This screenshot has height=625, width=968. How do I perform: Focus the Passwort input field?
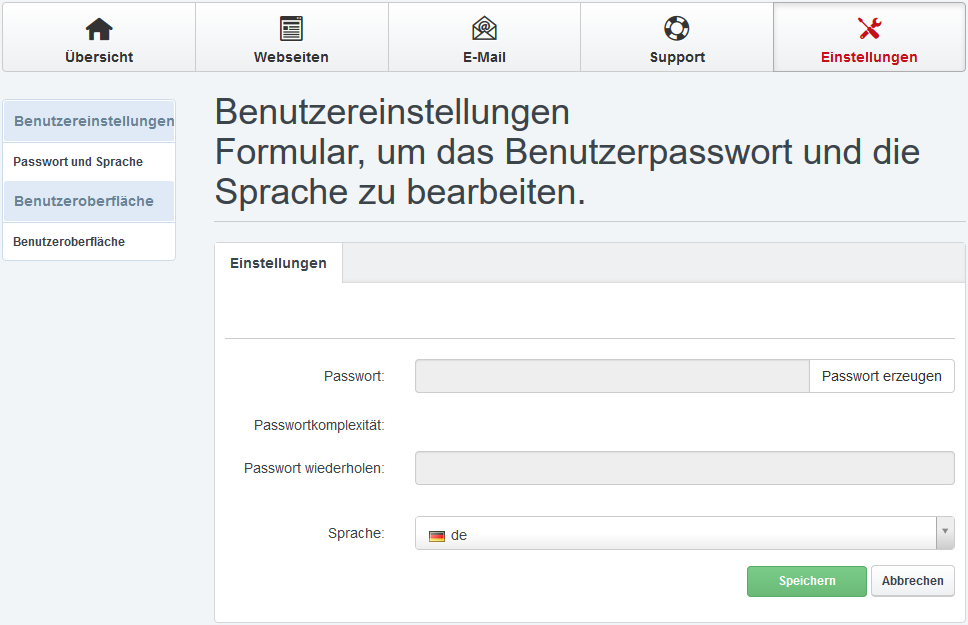point(611,377)
